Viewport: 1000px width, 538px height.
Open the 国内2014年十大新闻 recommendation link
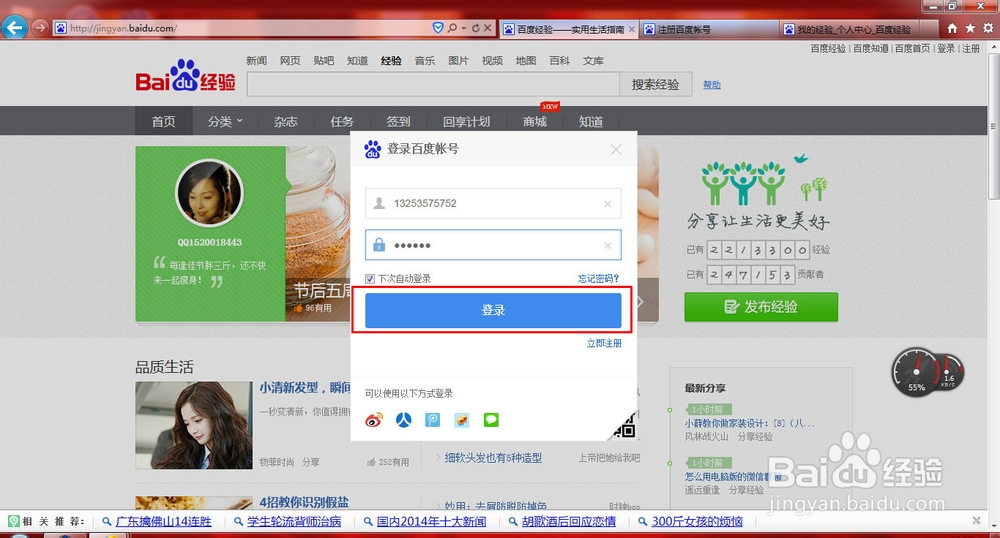point(431,521)
